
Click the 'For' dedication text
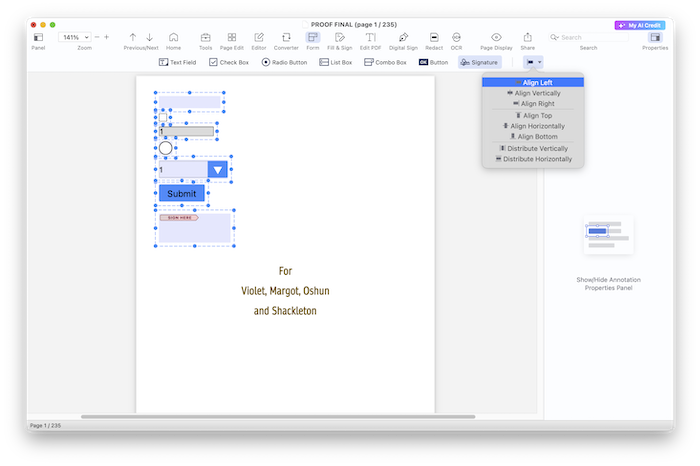point(285,271)
